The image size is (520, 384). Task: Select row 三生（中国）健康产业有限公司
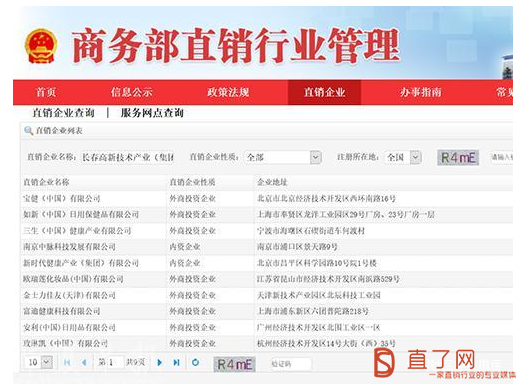point(267,231)
